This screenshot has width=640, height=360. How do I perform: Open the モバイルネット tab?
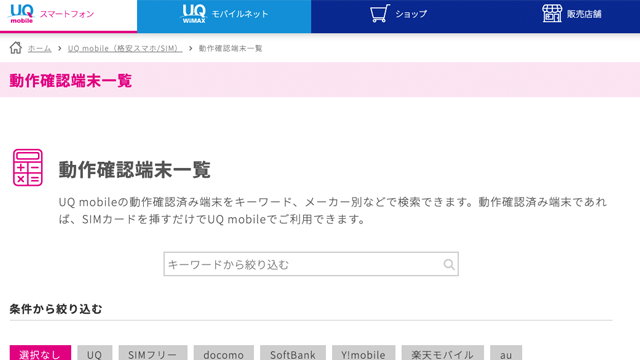[x=224, y=16]
